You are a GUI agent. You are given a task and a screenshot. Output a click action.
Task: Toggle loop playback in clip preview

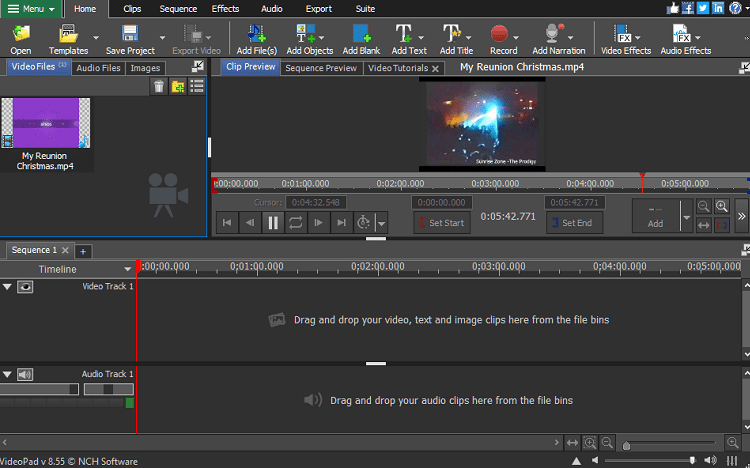(296, 223)
